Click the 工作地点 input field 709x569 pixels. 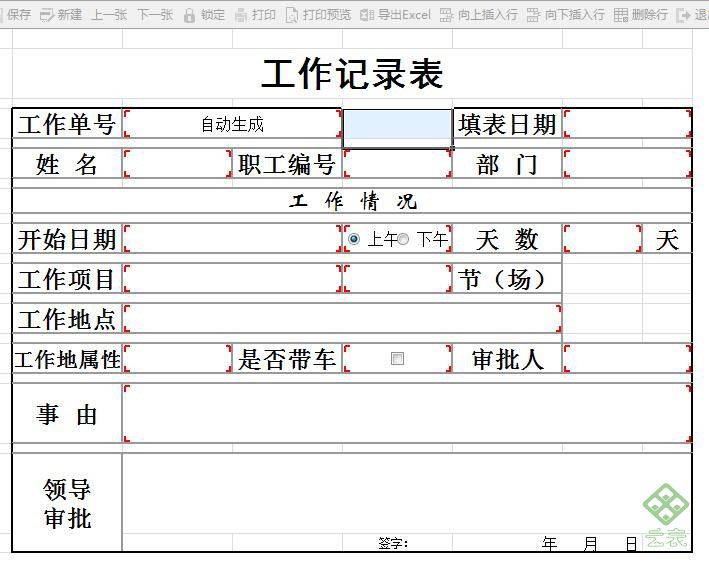click(342, 318)
